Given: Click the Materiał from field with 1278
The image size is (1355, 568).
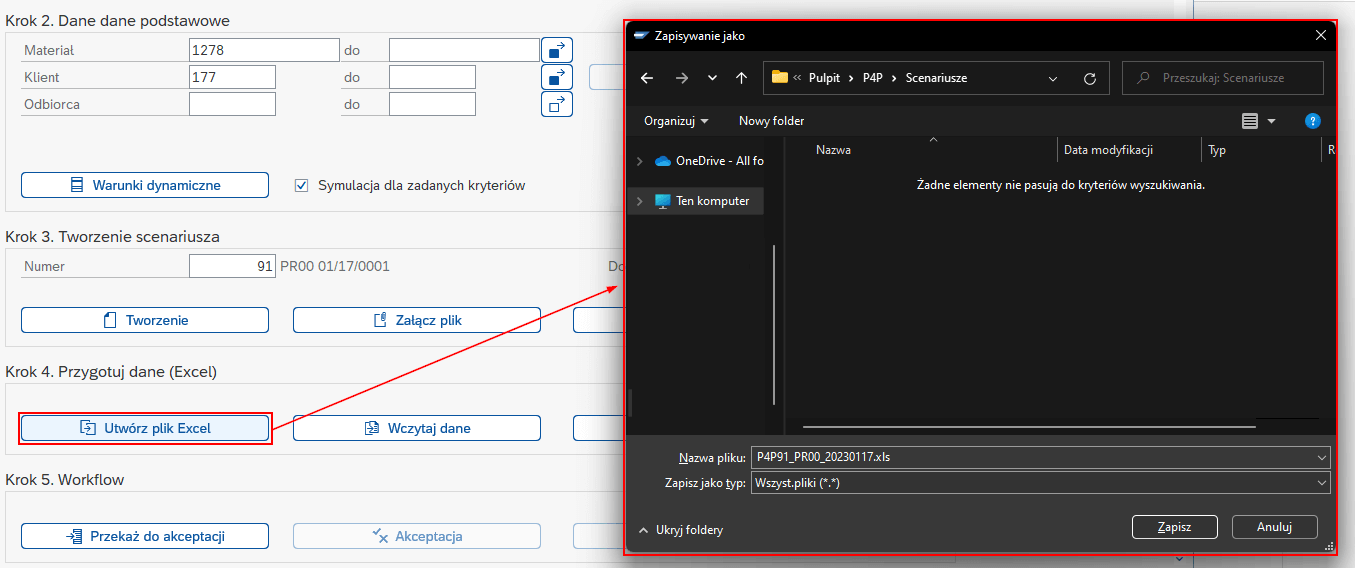Looking at the screenshot, I should click(x=264, y=50).
